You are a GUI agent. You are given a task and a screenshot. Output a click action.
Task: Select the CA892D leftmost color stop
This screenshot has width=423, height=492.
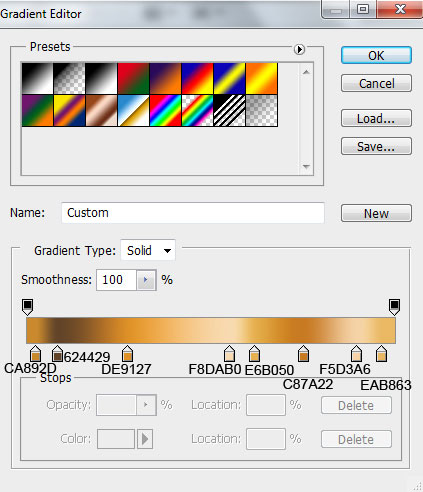coord(36,354)
